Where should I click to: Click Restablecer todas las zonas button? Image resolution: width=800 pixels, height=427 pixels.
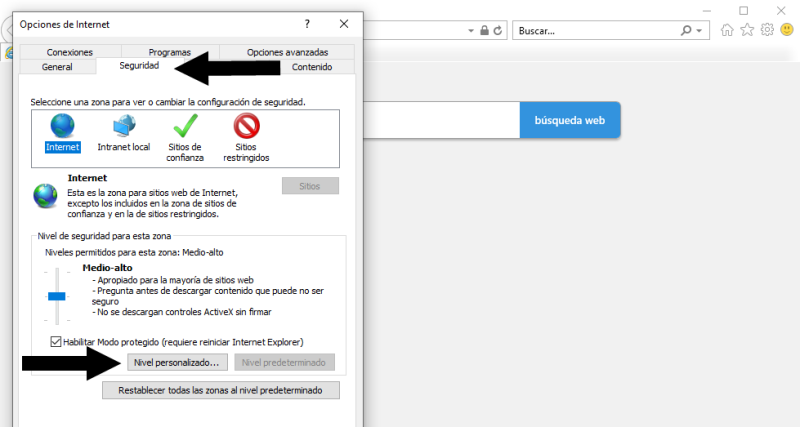(221, 390)
